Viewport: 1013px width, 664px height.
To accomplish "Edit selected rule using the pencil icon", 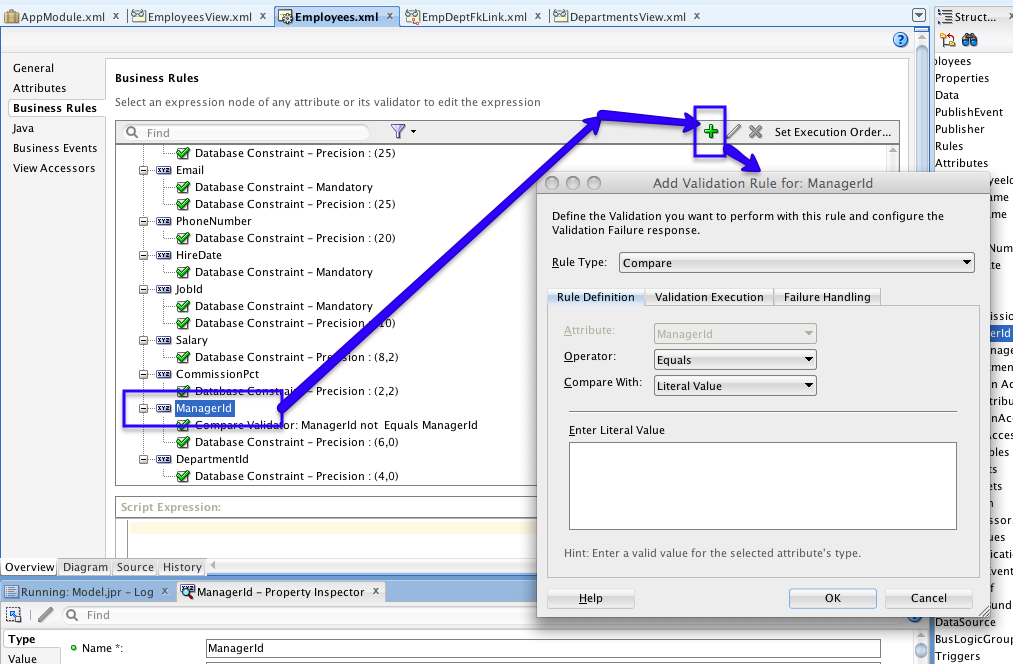I will coord(733,131).
